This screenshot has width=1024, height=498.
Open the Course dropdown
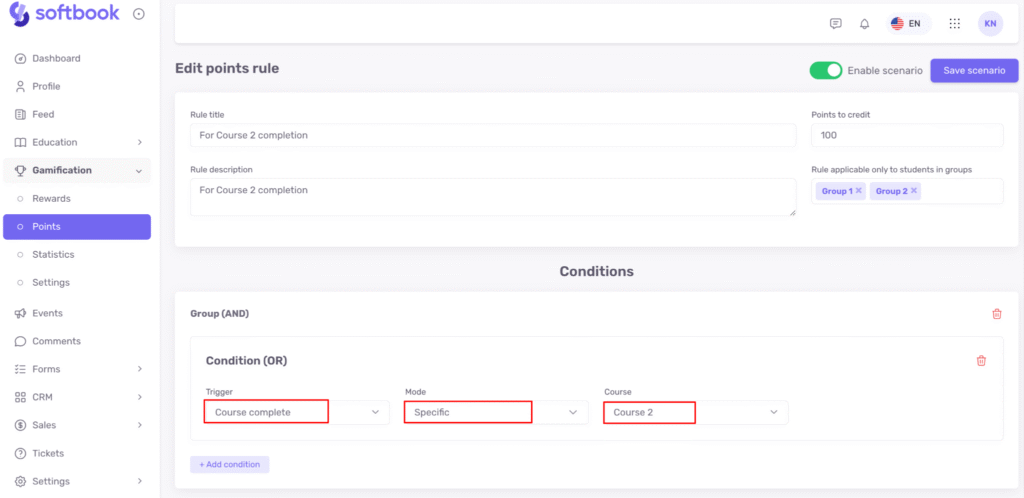(x=695, y=412)
